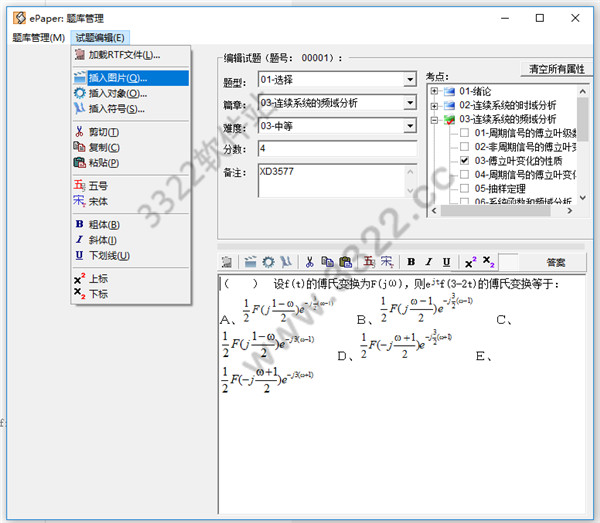Click the small field before 答案 button
This screenshot has width=600, height=523.
point(509,262)
